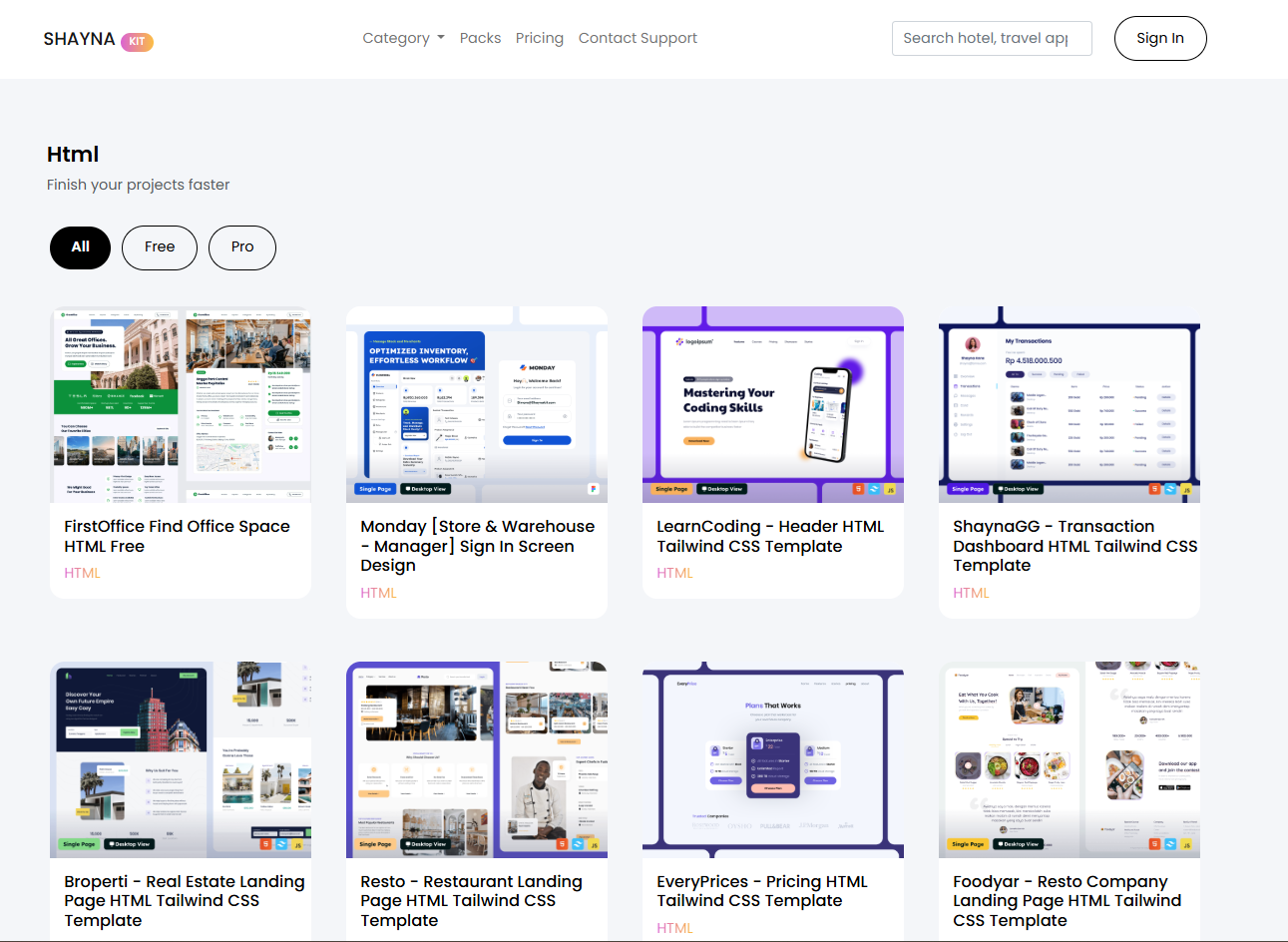Click the Html page heading
The height and width of the screenshot is (942, 1288).
pyautogui.click(x=73, y=155)
